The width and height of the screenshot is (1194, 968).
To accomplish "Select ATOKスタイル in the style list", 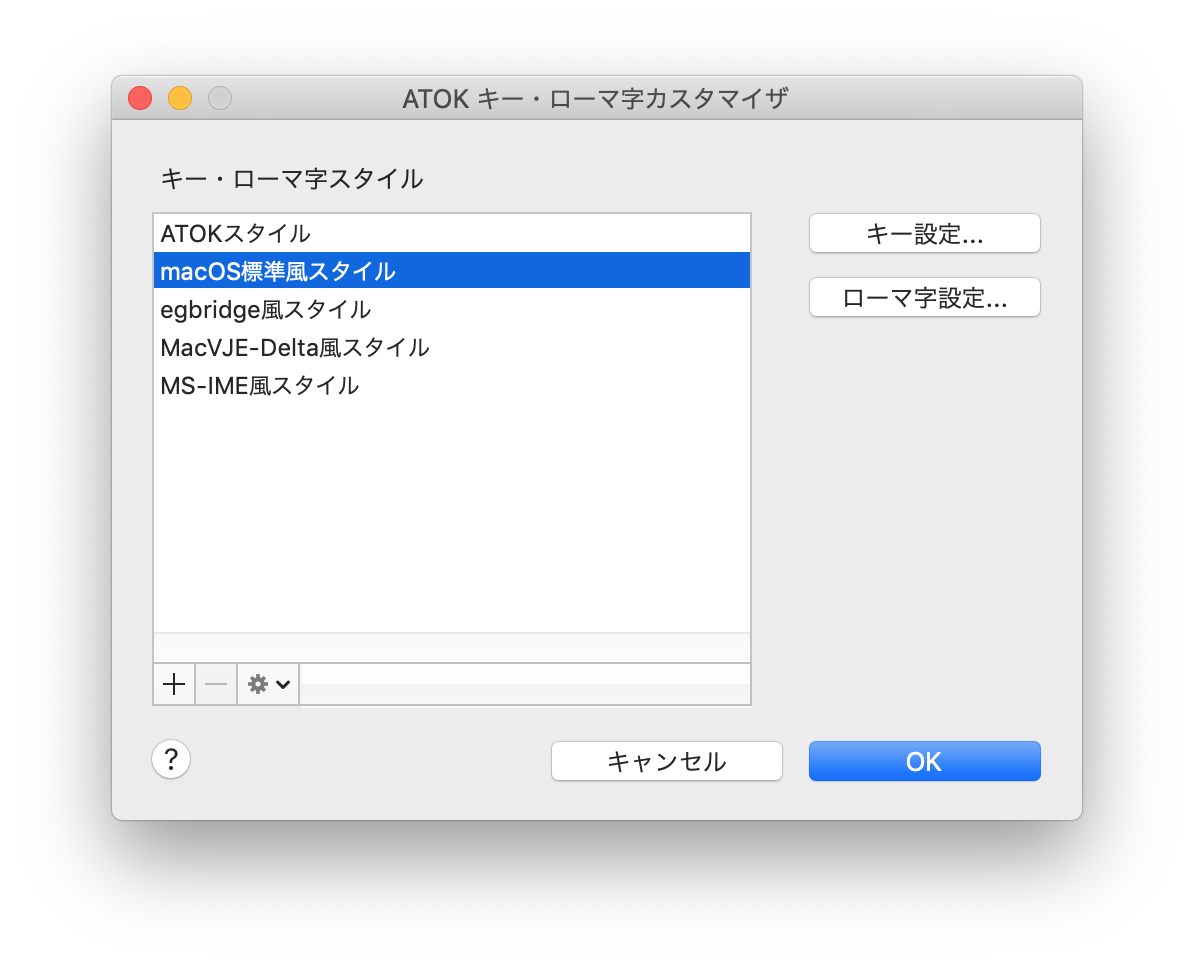I will 452,233.
